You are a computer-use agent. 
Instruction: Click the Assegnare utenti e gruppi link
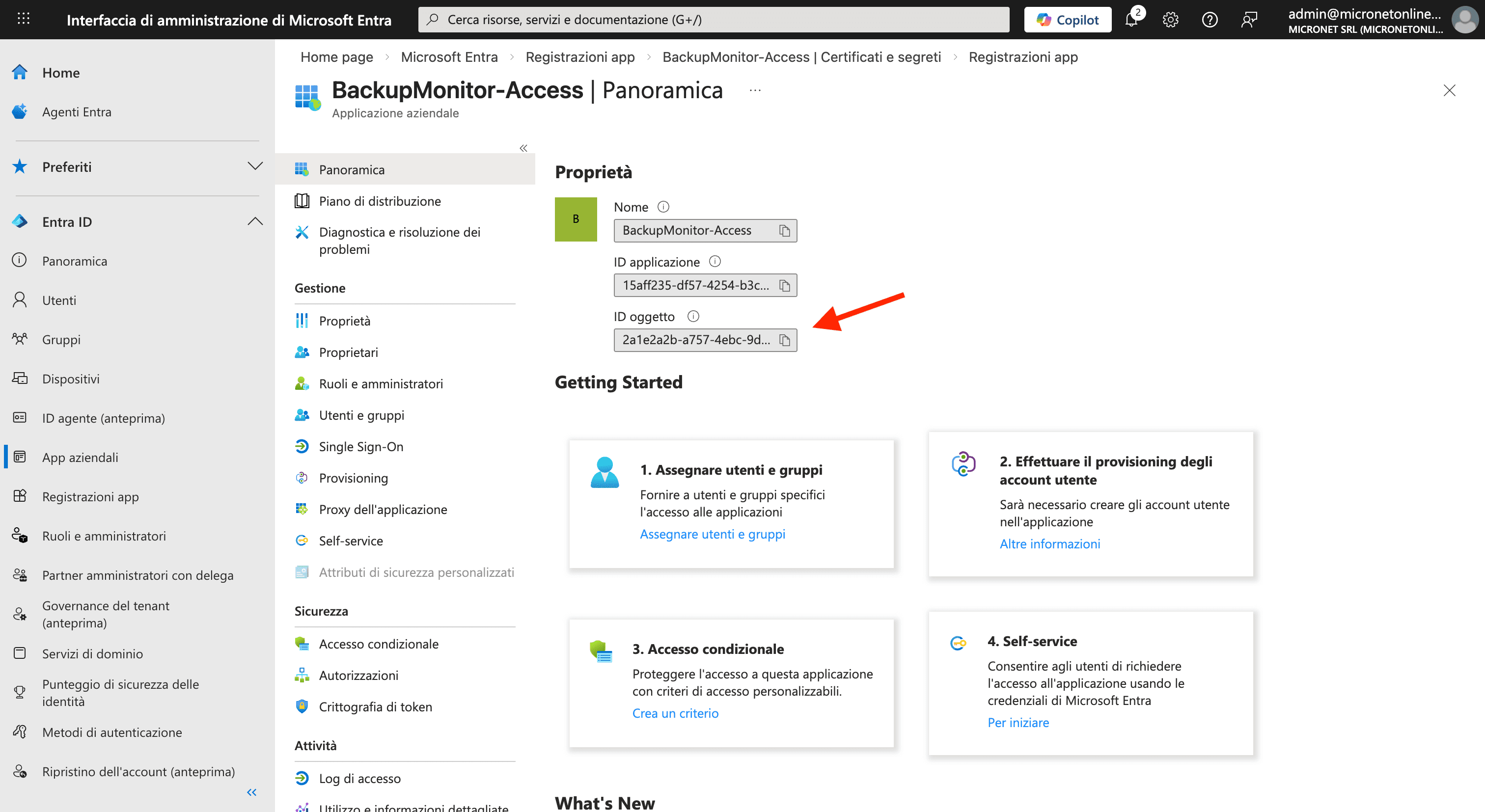point(713,534)
